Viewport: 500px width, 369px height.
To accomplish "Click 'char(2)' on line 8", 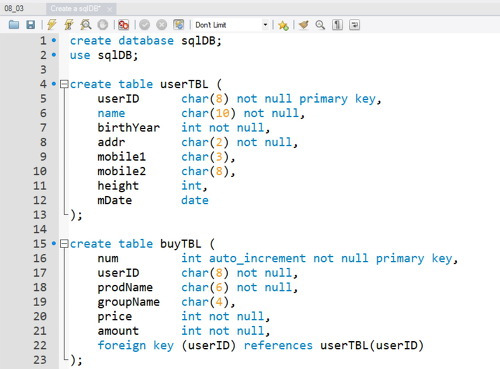I will pos(205,142).
